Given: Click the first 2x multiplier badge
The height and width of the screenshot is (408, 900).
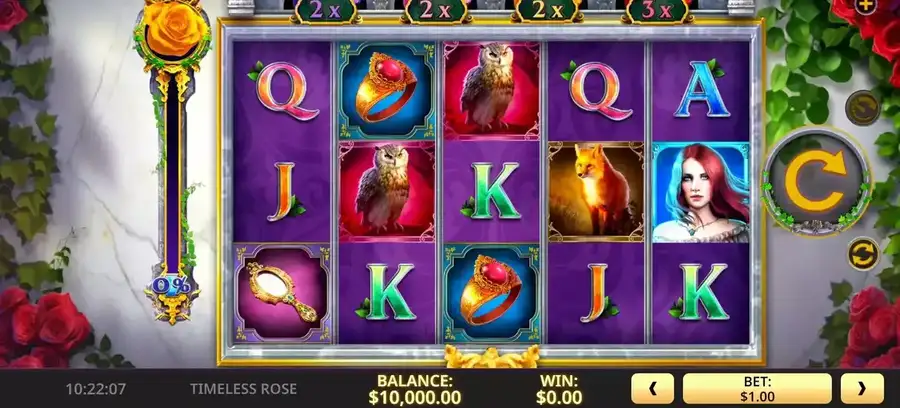Looking at the screenshot, I should click(324, 10).
